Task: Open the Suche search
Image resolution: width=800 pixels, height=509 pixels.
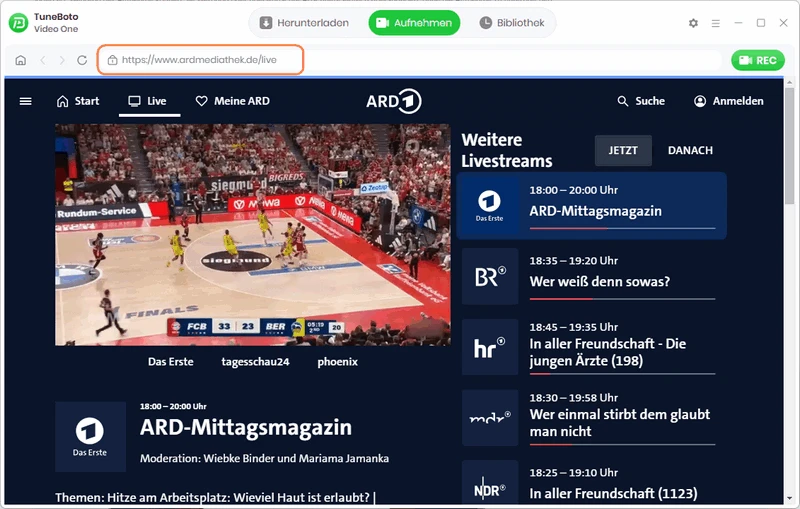Action: pyautogui.click(x=641, y=101)
